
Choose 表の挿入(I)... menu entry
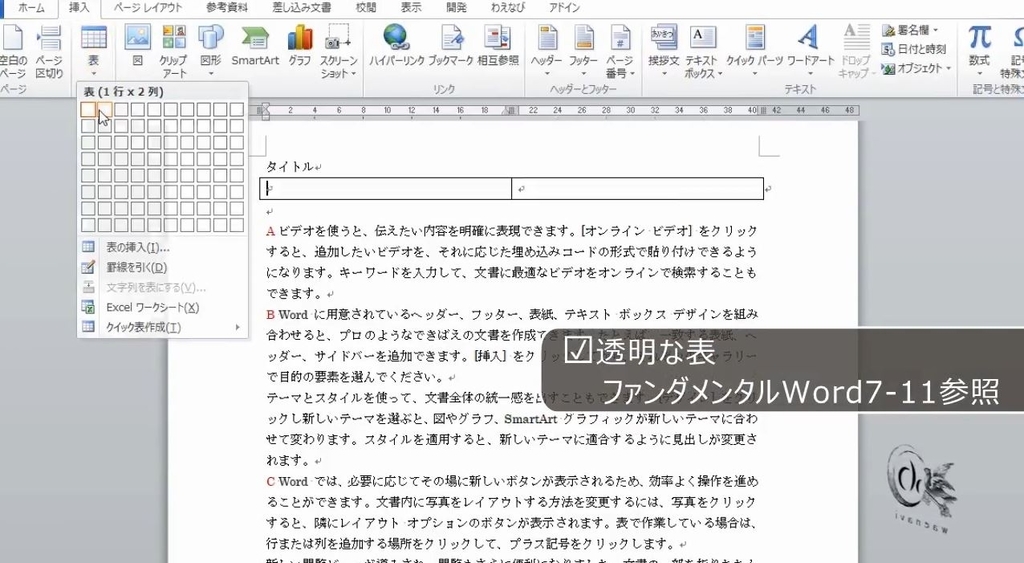pos(163,248)
